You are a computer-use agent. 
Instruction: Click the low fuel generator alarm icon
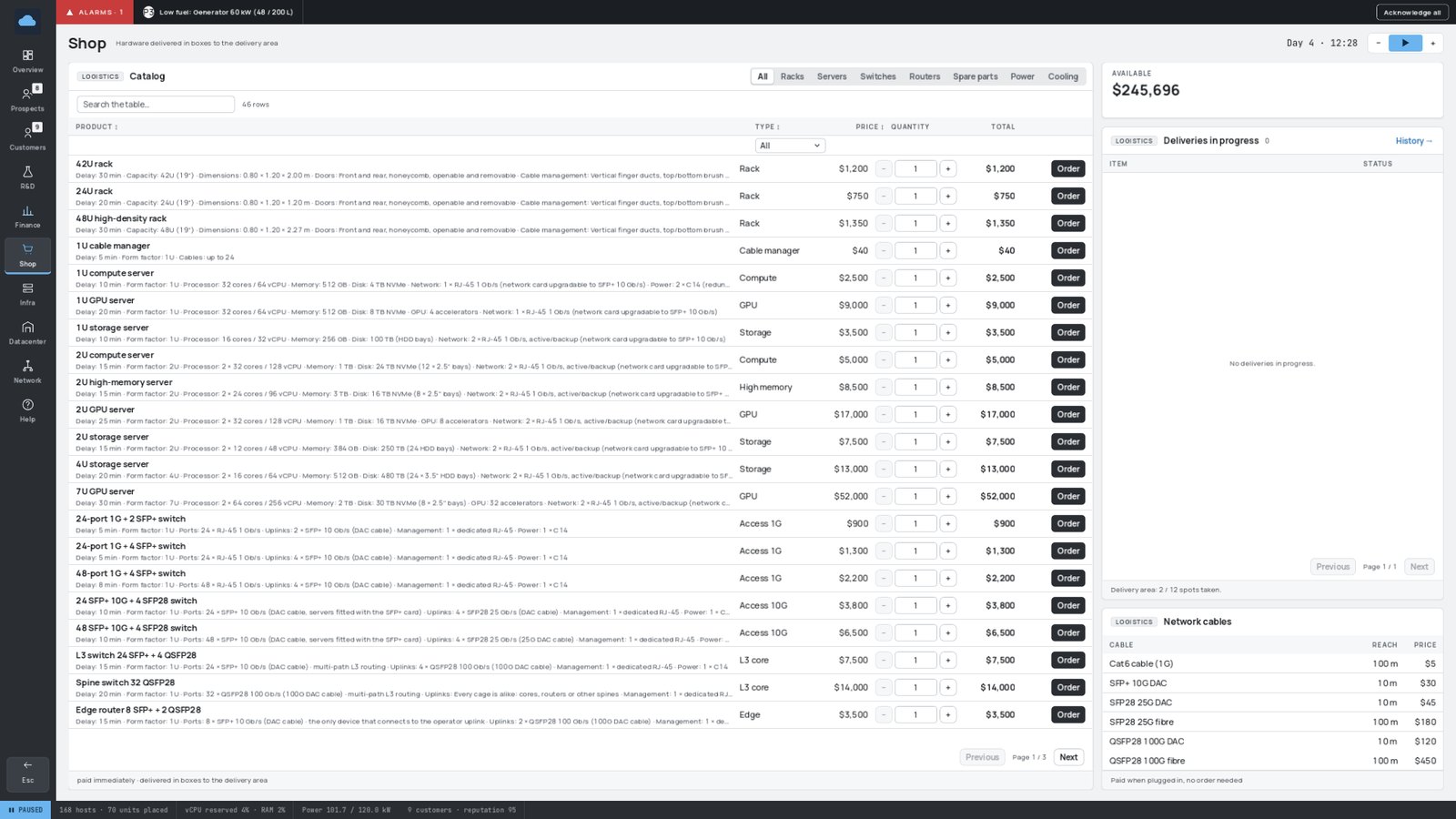(x=148, y=12)
